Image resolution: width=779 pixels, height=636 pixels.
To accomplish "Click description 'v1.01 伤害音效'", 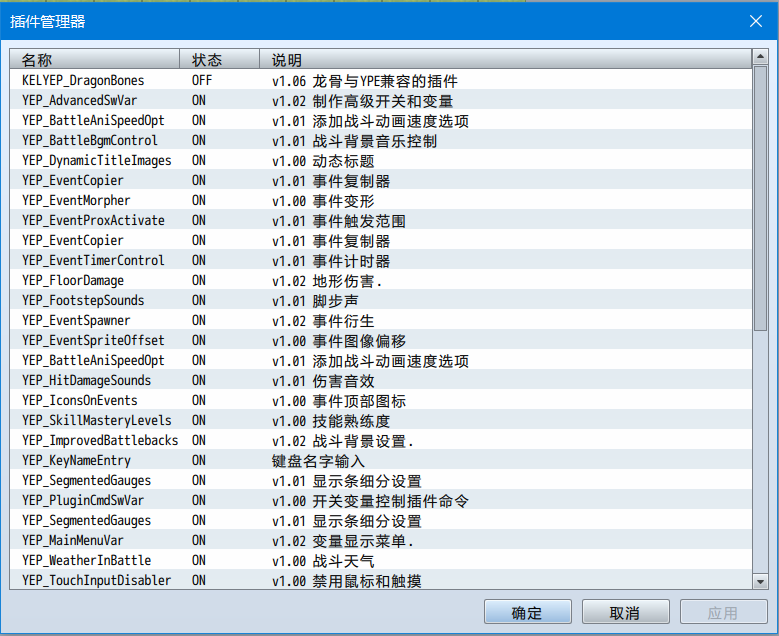I will click(323, 381).
